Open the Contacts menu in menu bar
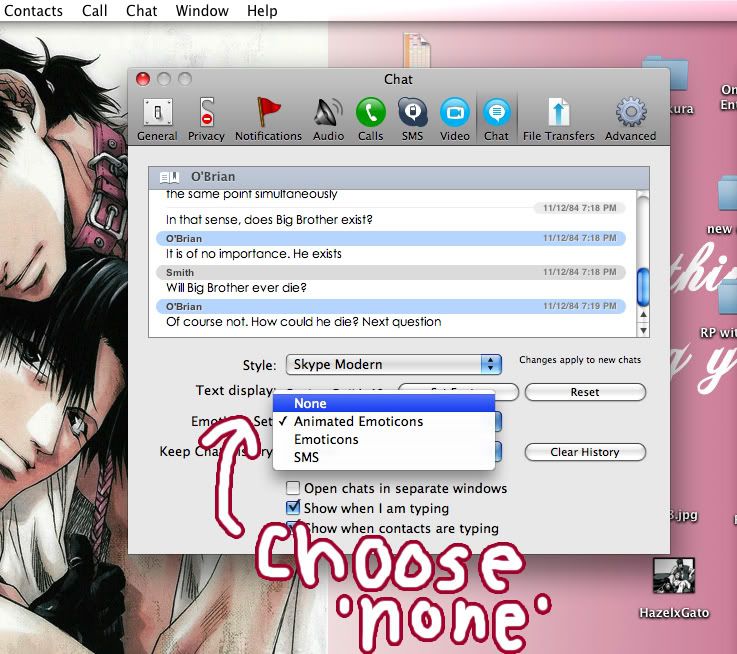The width and height of the screenshot is (737, 654). pos(33,10)
